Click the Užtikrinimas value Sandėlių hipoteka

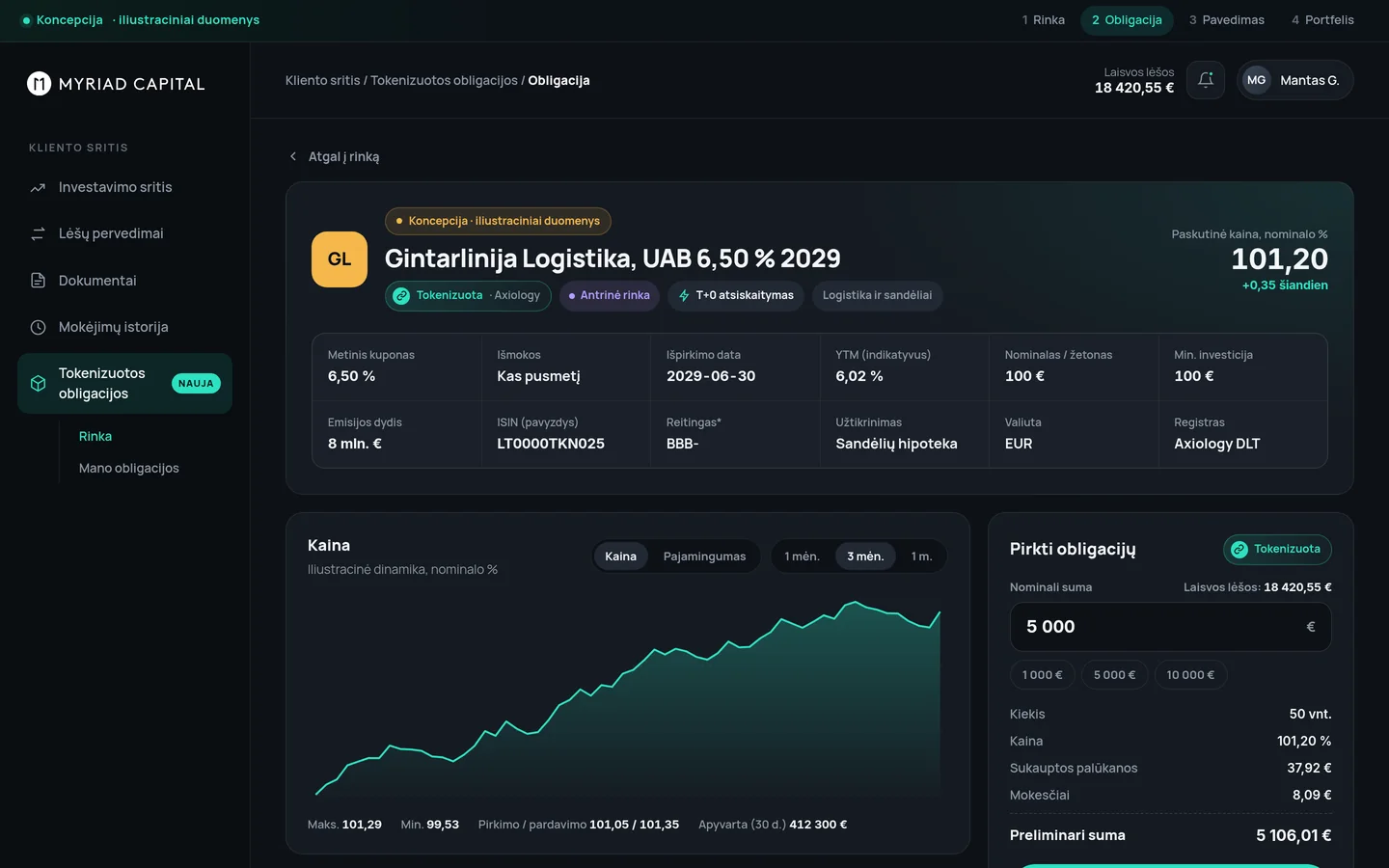[896, 444]
